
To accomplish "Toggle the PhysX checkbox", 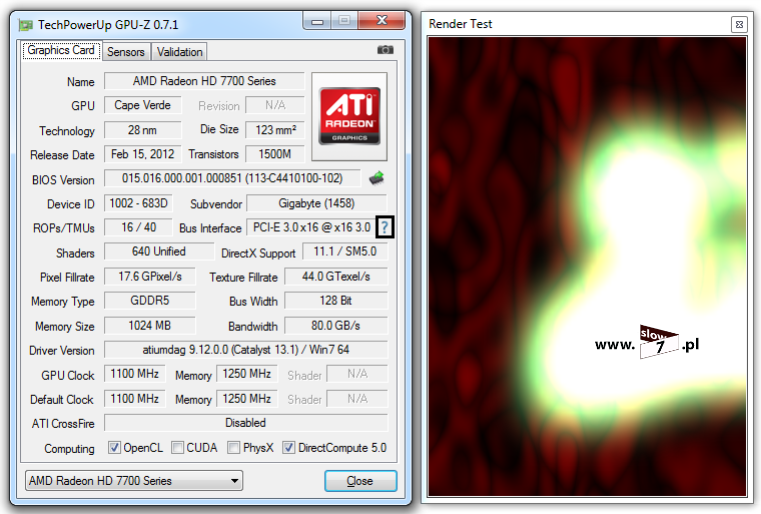I will 233,448.
